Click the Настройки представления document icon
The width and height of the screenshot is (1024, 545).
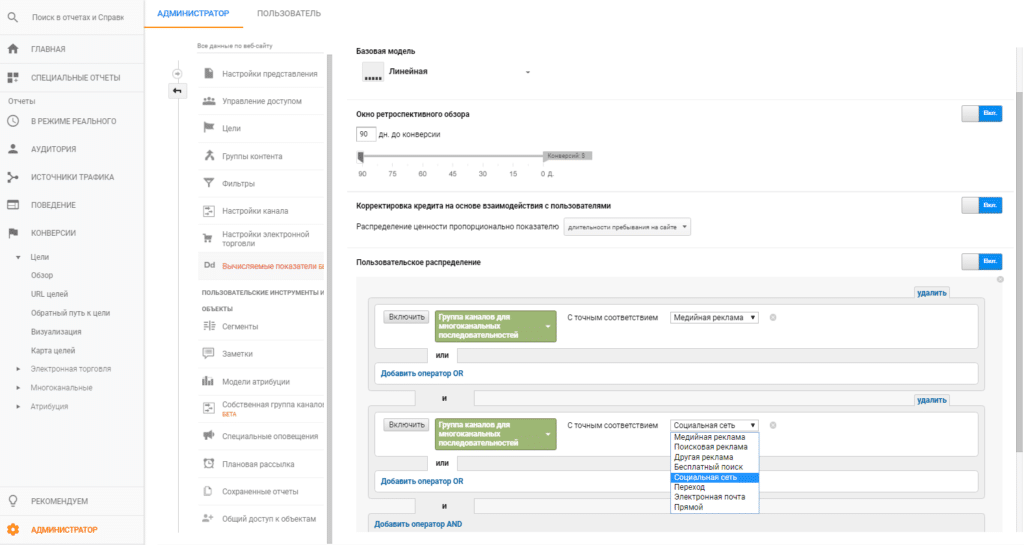click(x=208, y=73)
